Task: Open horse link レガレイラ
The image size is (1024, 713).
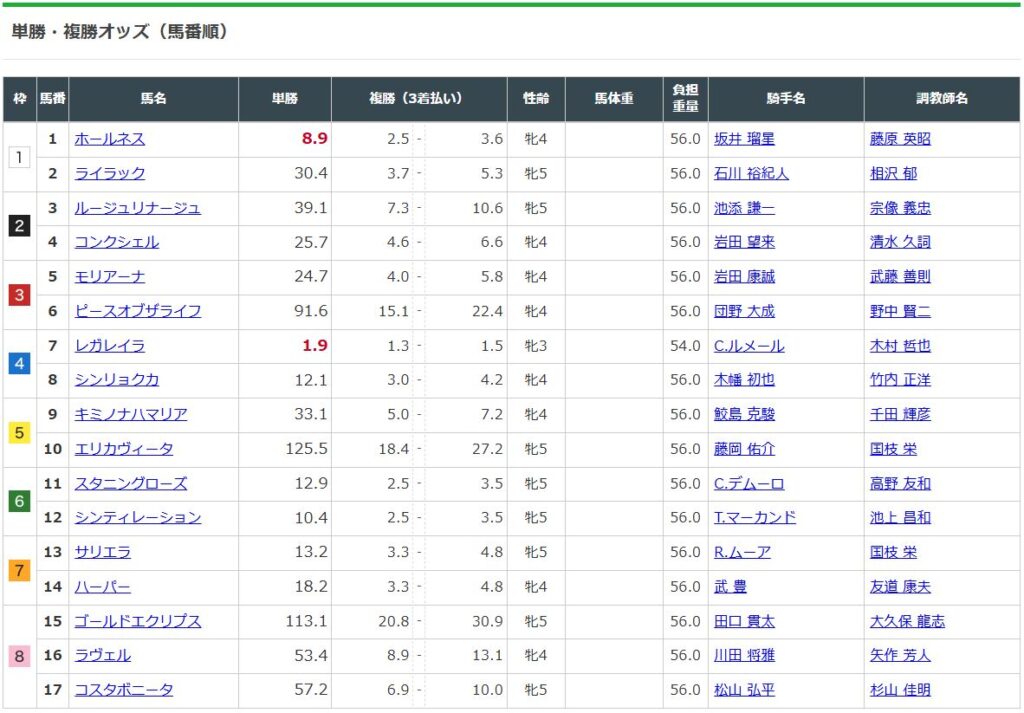Action: (x=110, y=346)
